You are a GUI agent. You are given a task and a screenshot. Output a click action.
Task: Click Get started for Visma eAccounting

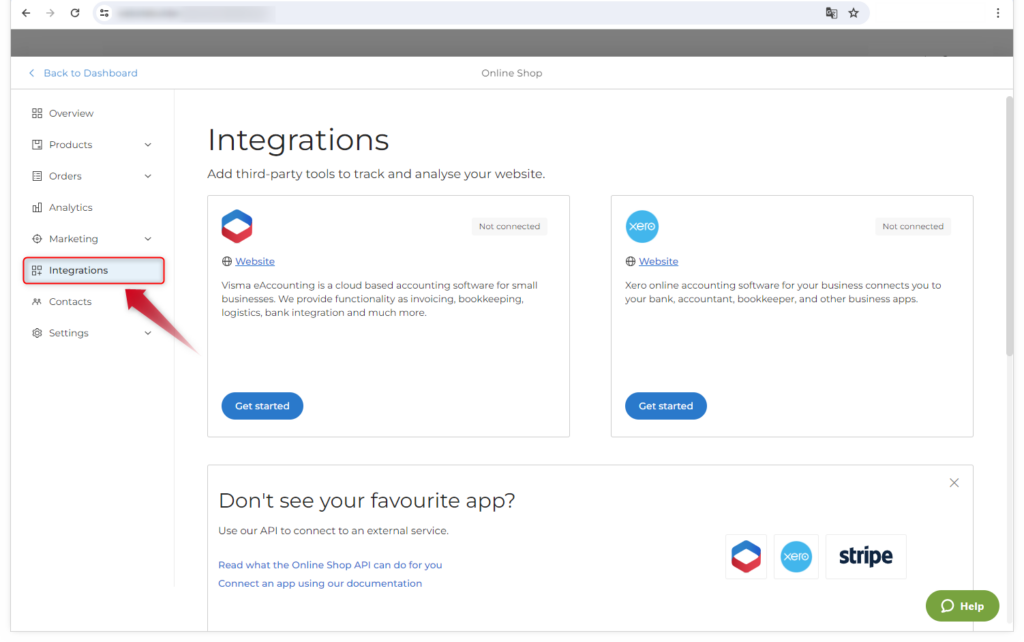click(x=262, y=406)
